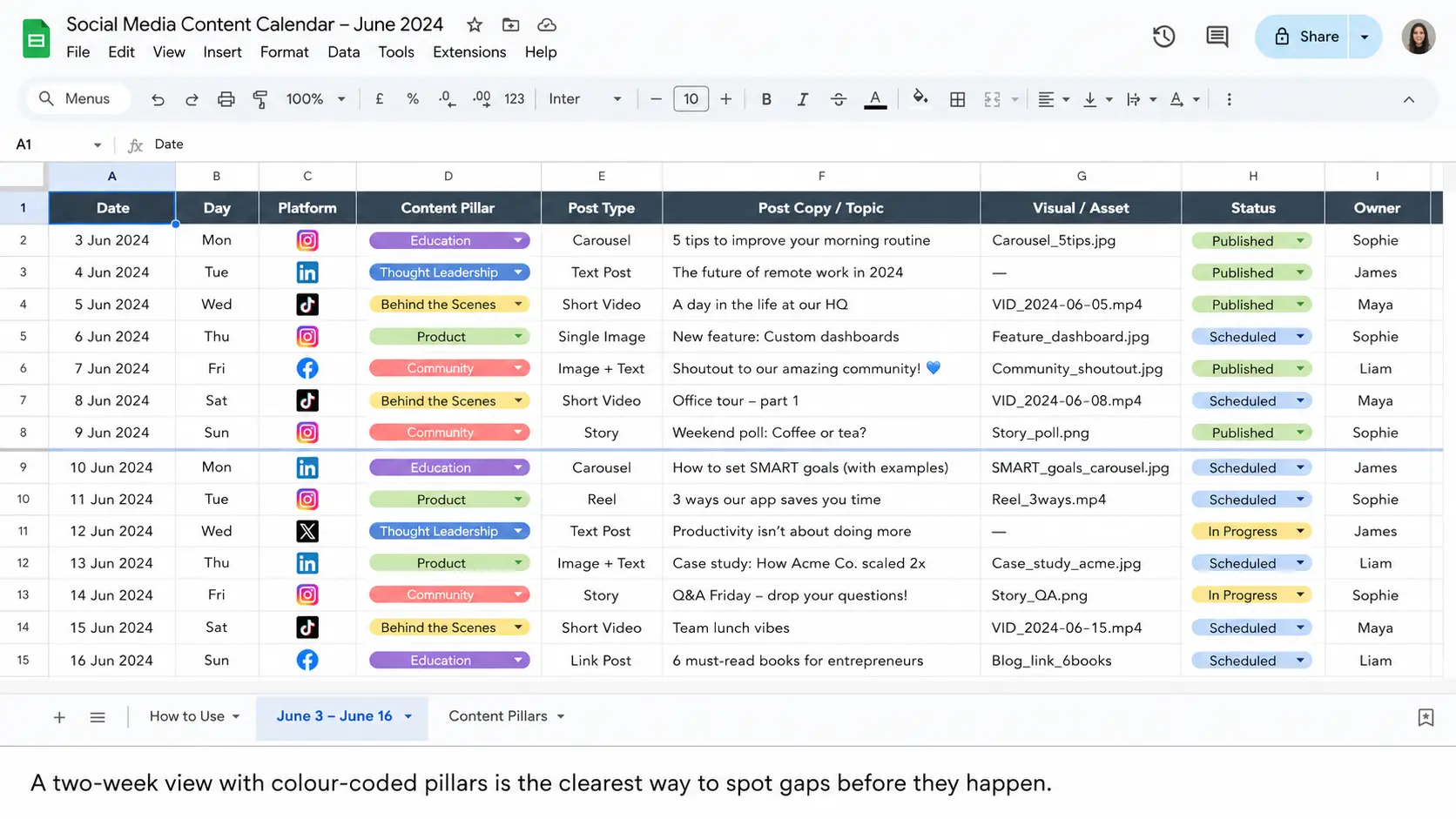
Task: Check cloud save status icon
Action: pyautogui.click(x=547, y=24)
